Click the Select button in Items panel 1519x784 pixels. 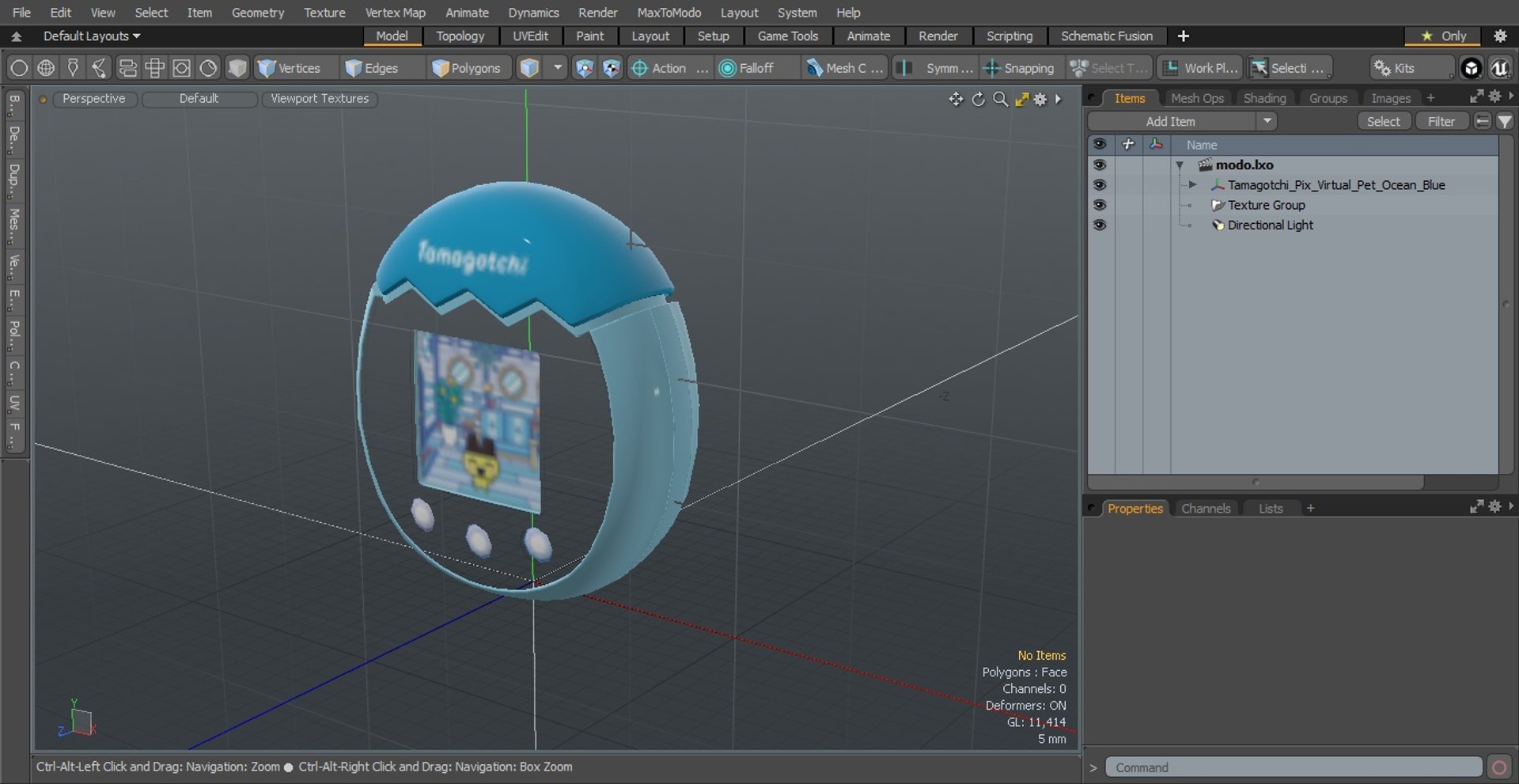pyautogui.click(x=1383, y=121)
